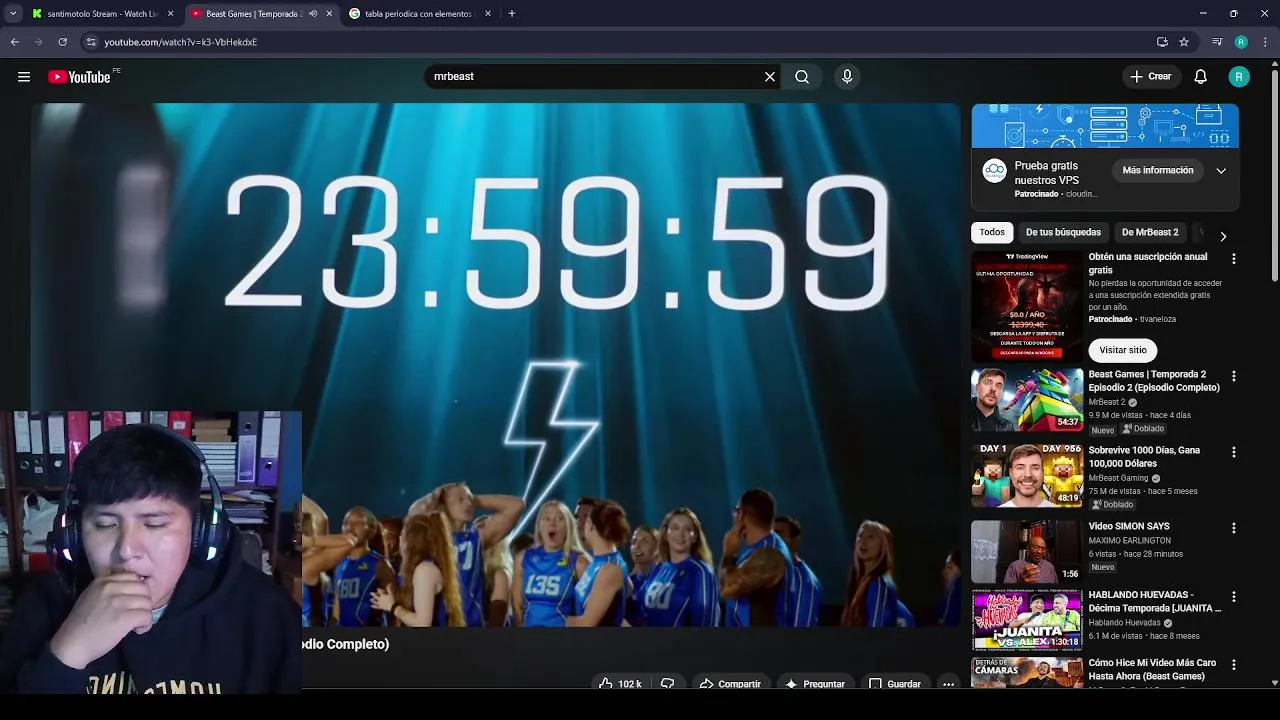Open browser media controls icon

1217,42
